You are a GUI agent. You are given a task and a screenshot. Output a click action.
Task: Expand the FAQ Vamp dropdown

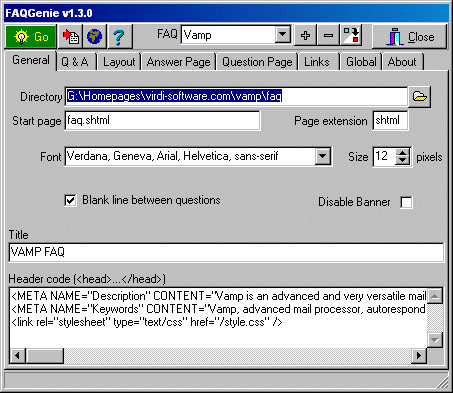click(x=283, y=34)
